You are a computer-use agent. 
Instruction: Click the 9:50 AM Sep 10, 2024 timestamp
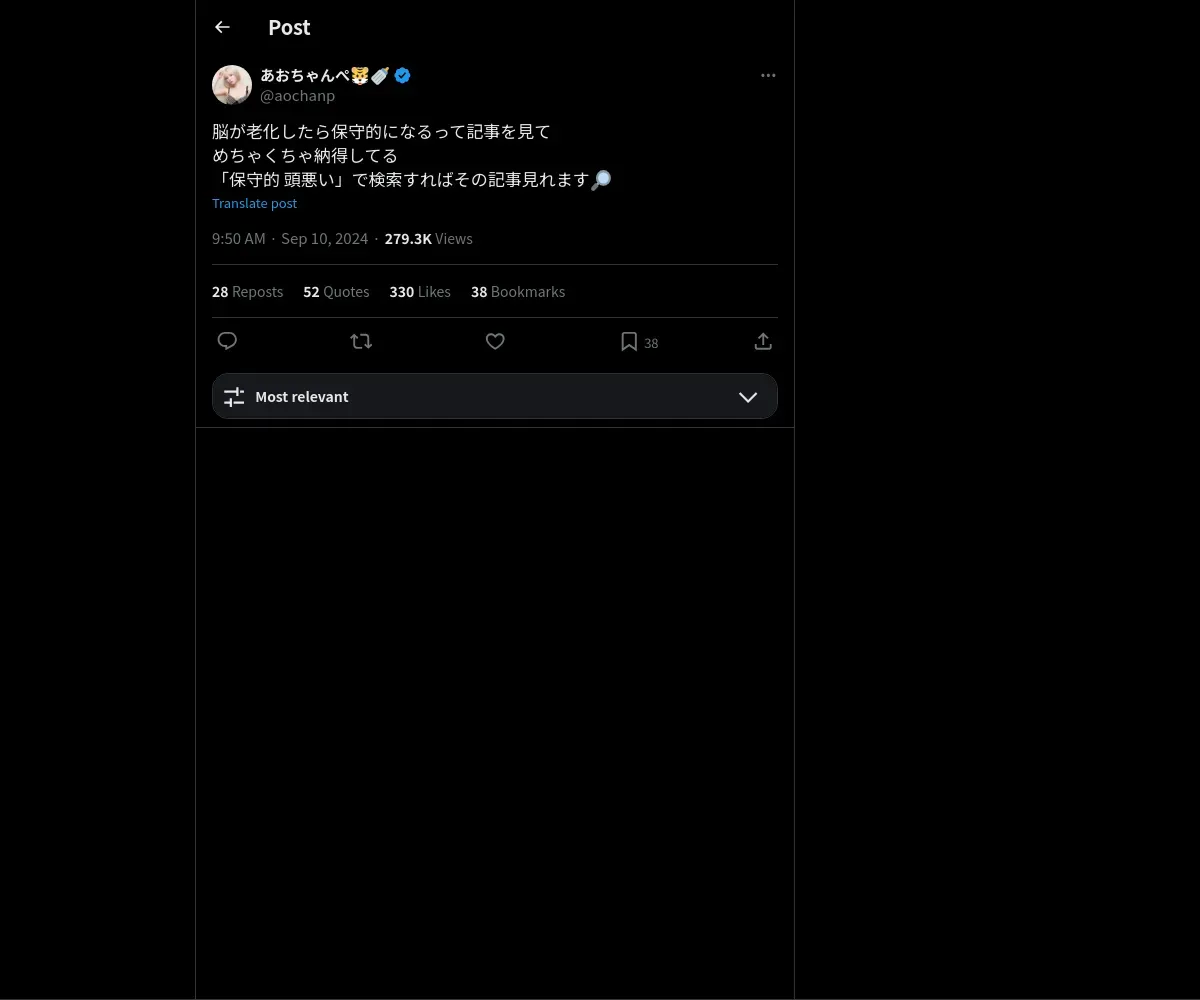(x=290, y=239)
